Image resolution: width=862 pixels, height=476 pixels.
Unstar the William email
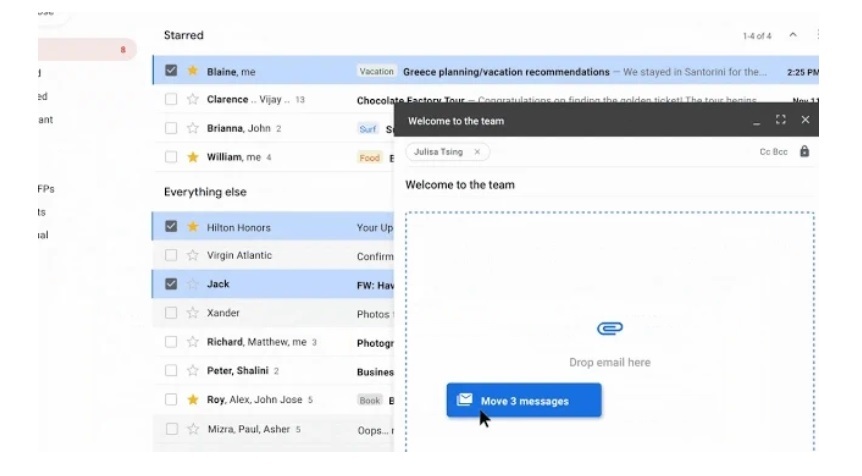coord(193,157)
